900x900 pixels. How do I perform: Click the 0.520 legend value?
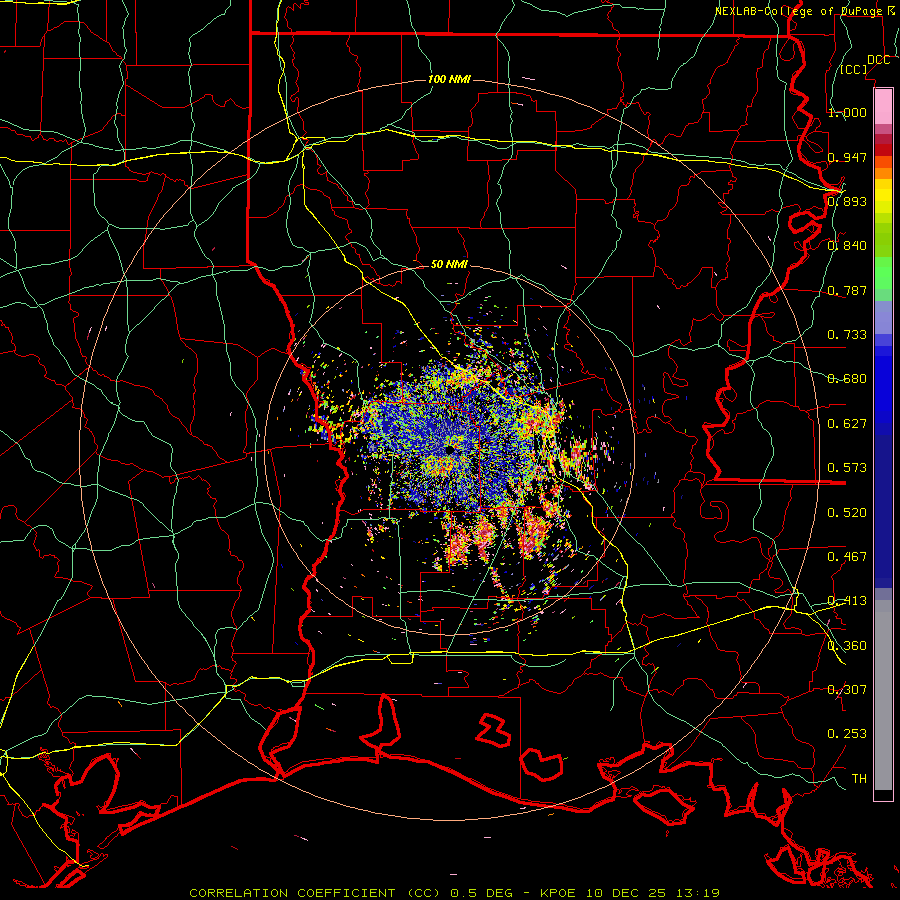pos(847,513)
